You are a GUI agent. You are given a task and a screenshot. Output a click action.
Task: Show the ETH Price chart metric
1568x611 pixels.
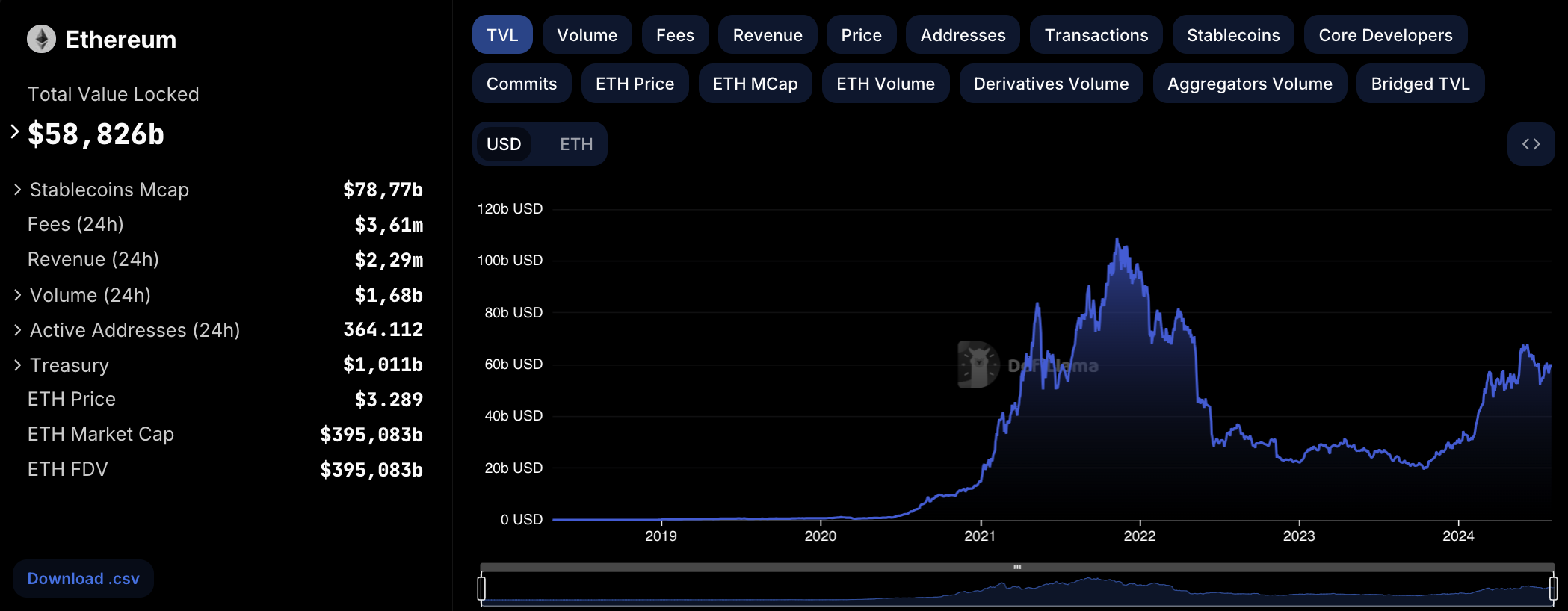pyautogui.click(x=635, y=84)
